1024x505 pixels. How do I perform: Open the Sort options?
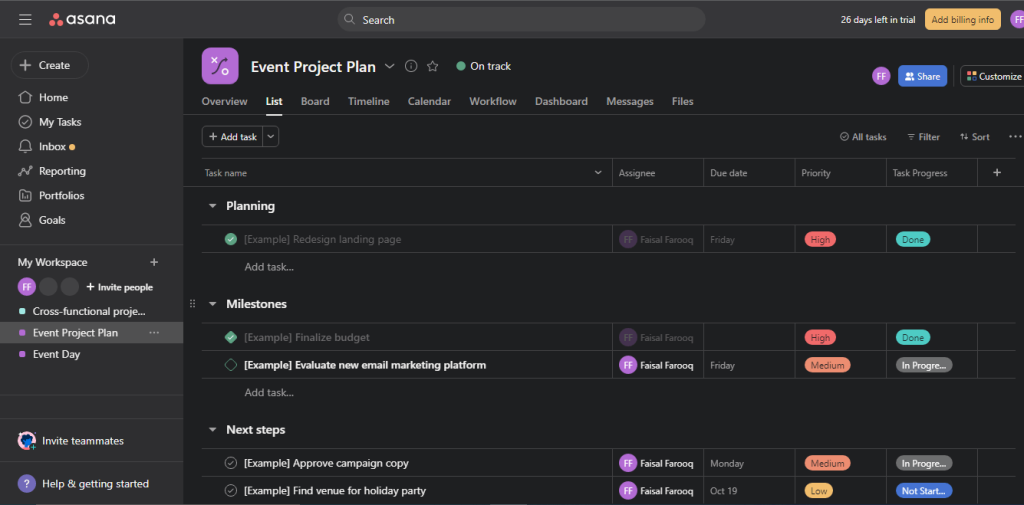coord(974,137)
